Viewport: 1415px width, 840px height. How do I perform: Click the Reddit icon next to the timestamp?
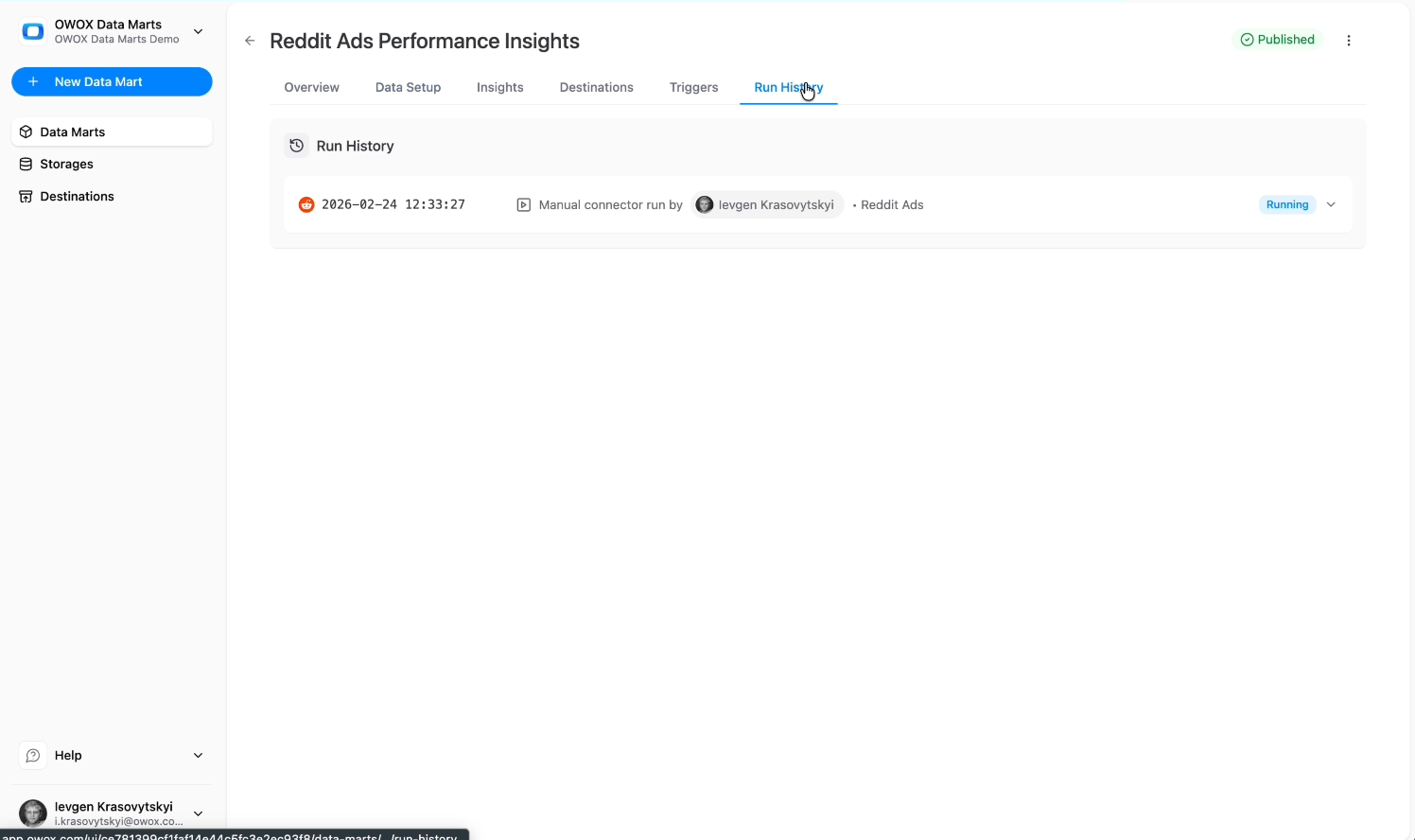306,204
